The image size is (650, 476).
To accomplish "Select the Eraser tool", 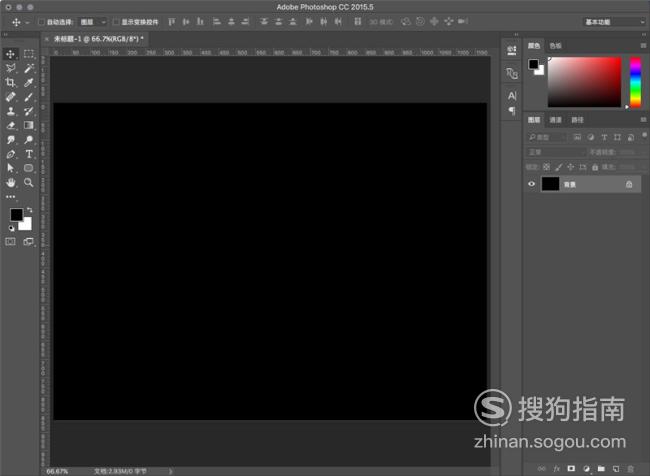I will coord(10,125).
